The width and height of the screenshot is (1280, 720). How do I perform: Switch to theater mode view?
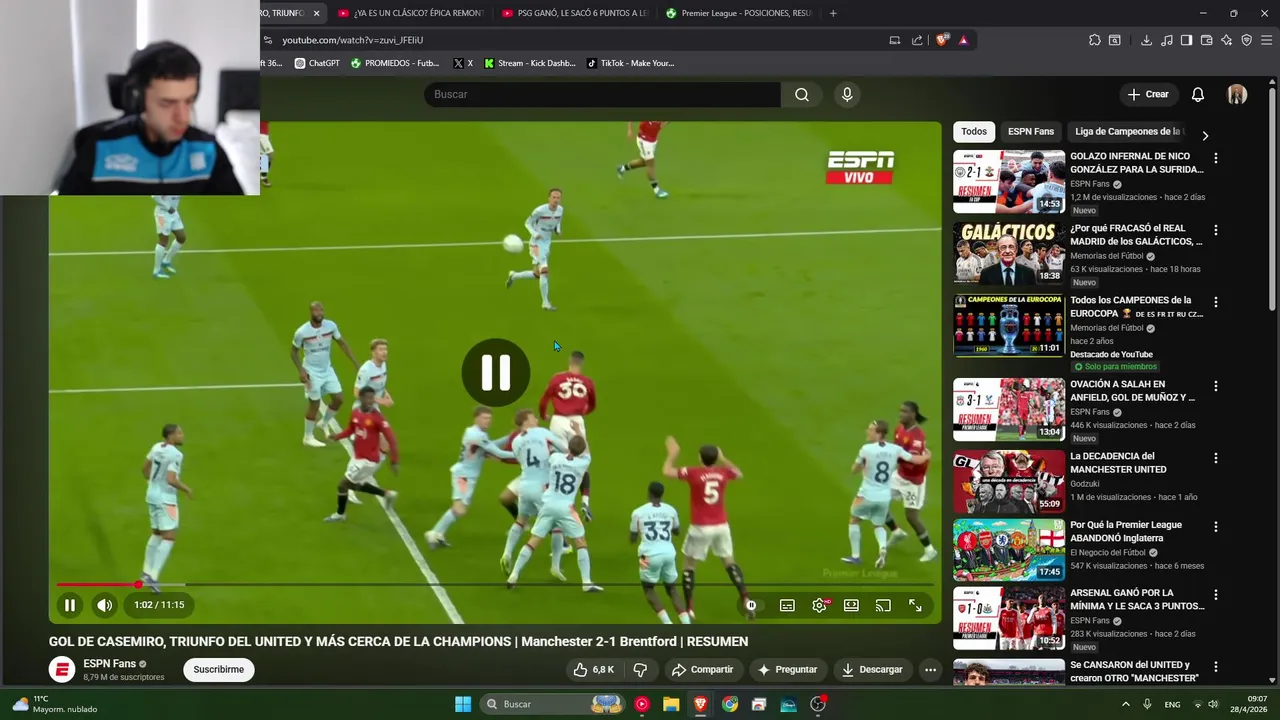tap(851, 605)
